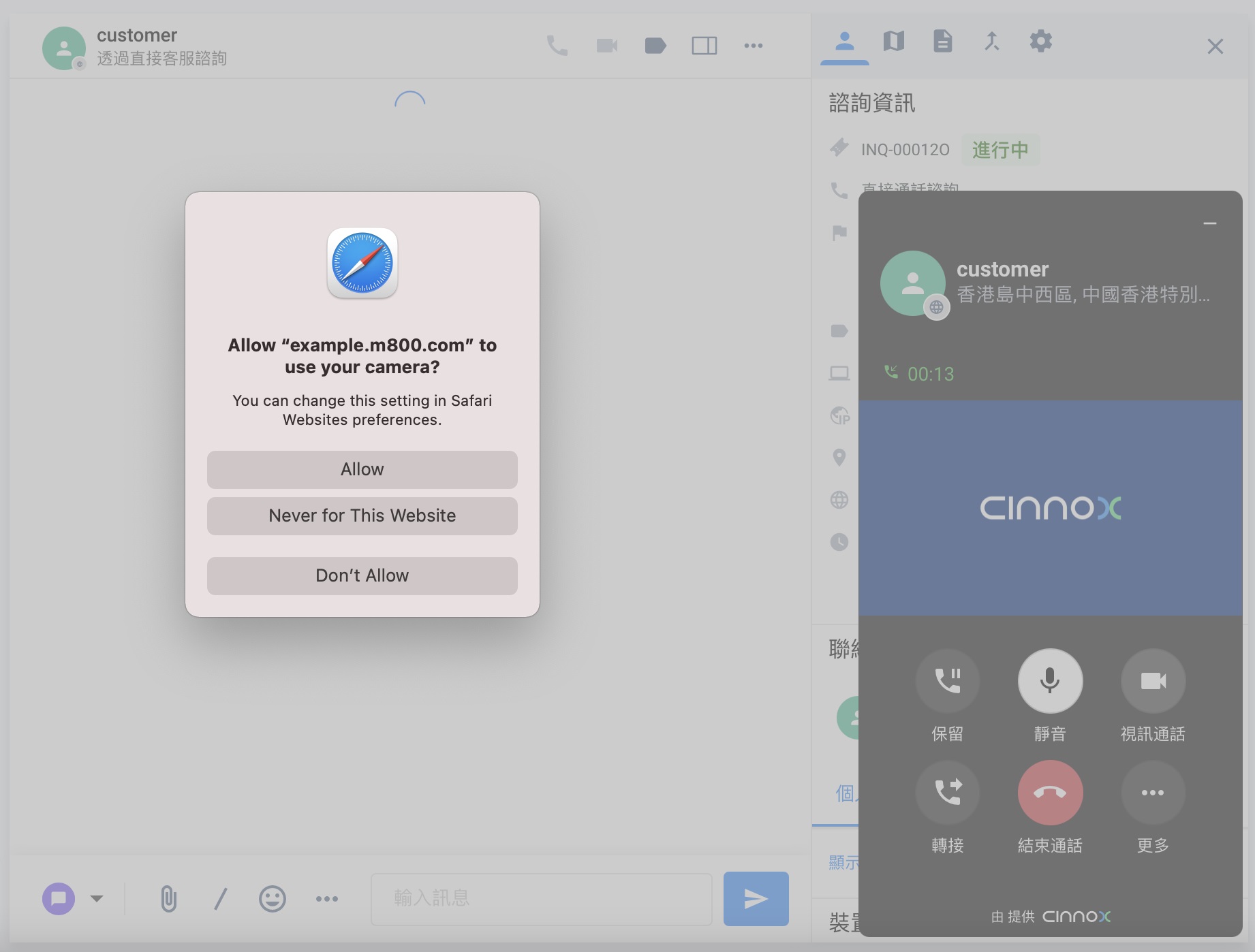Attach a file with paperclip icon

tap(168, 899)
